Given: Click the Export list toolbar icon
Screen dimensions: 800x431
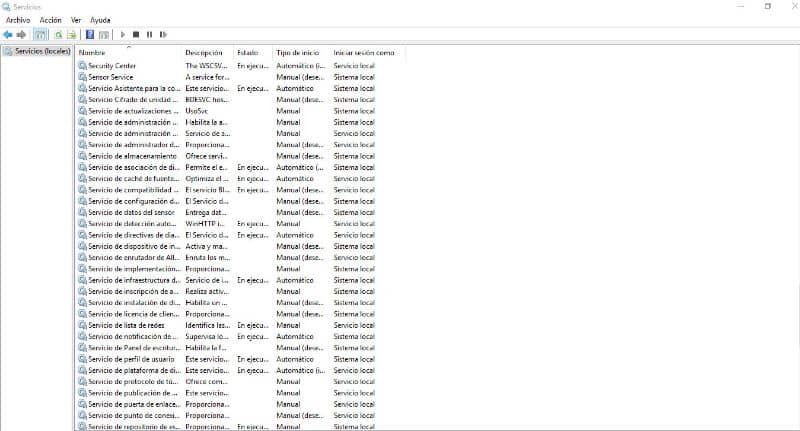Looking at the screenshot, I should [72, 35].
